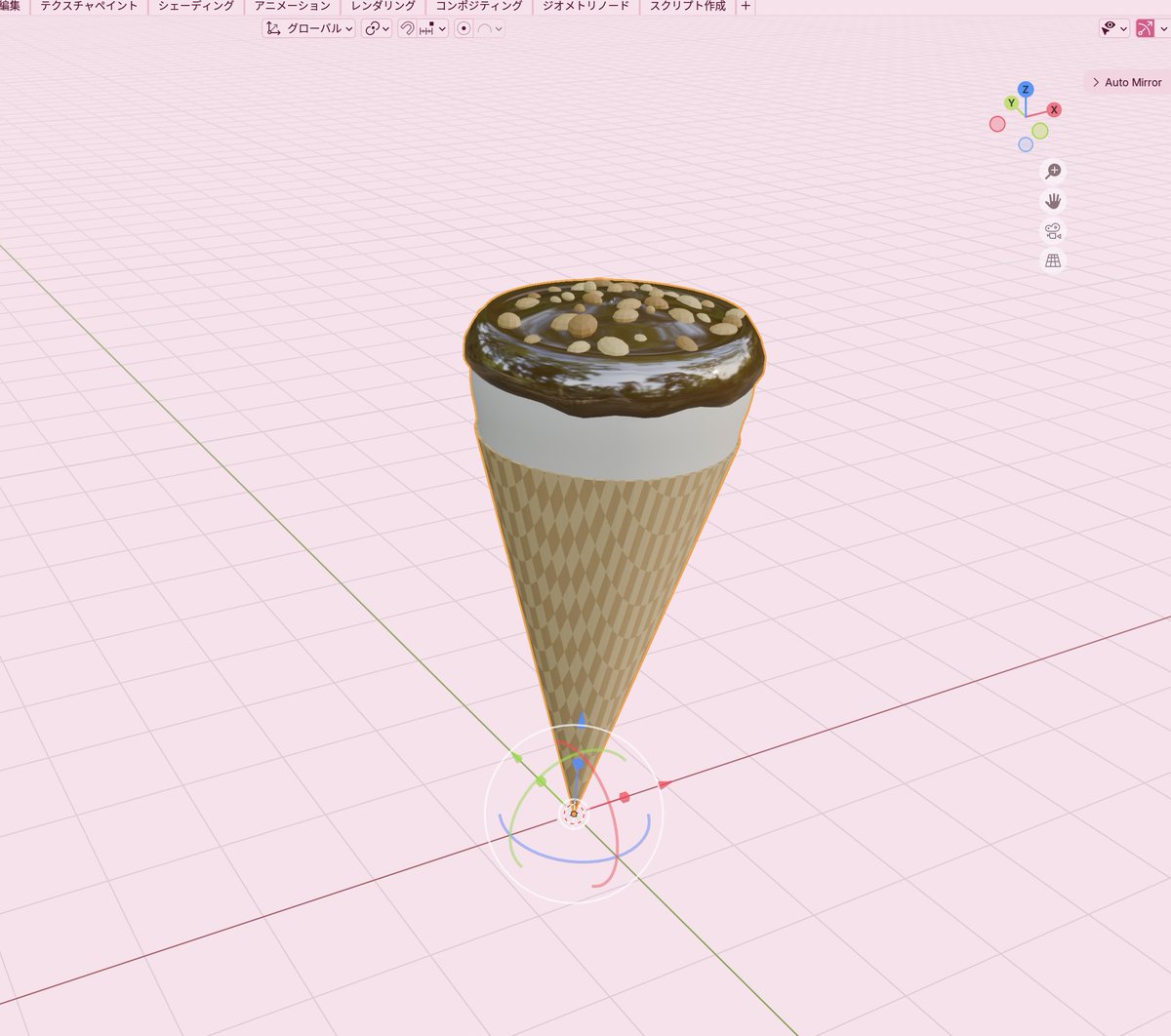Toggle proportional editing

464,29
